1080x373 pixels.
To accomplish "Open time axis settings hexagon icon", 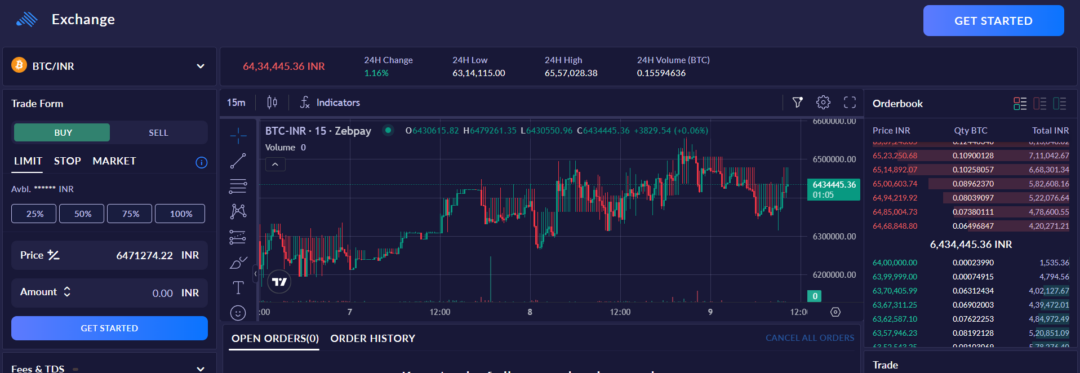I will point(835,312).
